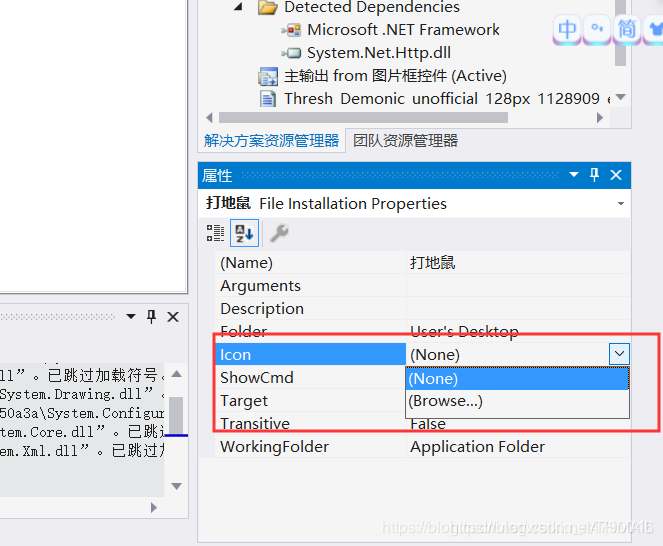Click the Microsoft .NET Framework dependency icon

292,30
